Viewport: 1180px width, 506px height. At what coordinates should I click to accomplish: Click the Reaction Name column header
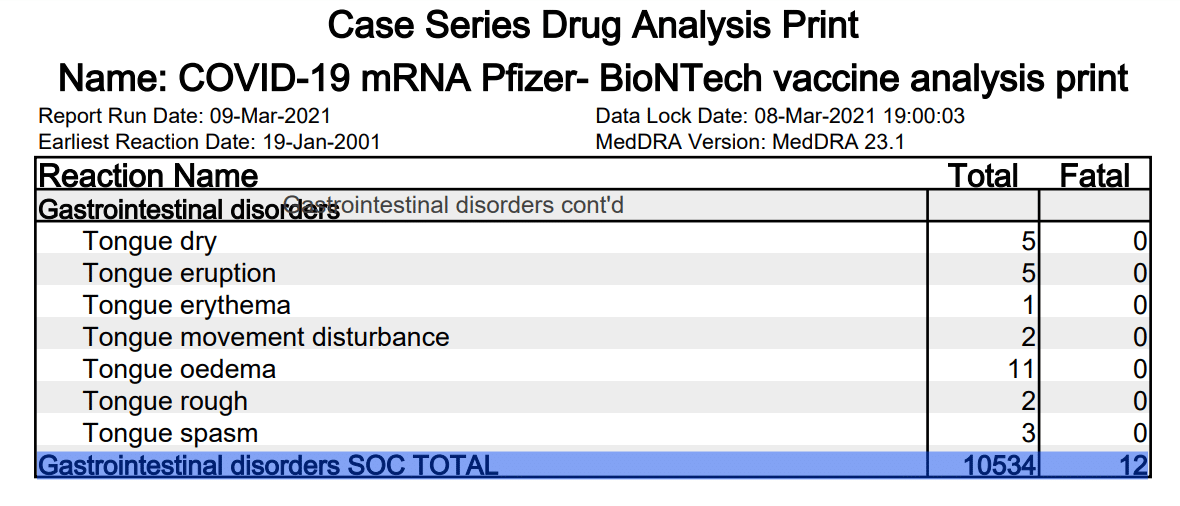click(148, 176)
